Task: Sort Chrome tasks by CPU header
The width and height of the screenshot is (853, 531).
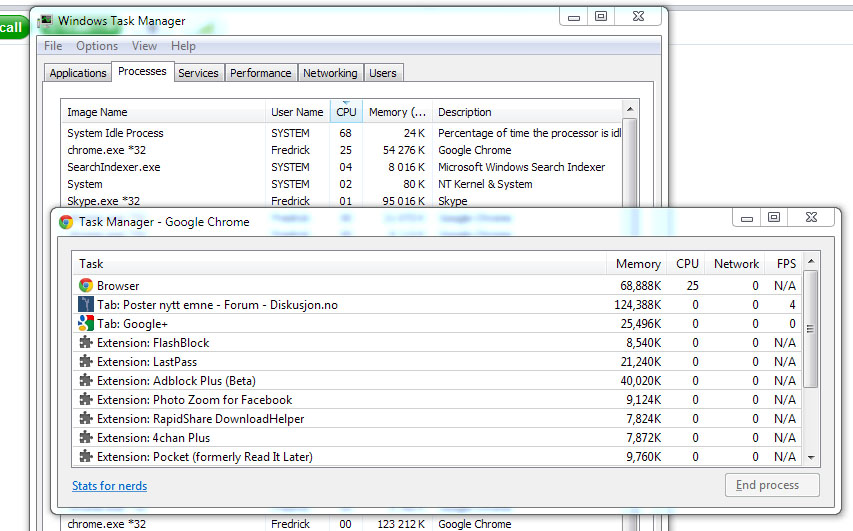Action: pos(687,264)
